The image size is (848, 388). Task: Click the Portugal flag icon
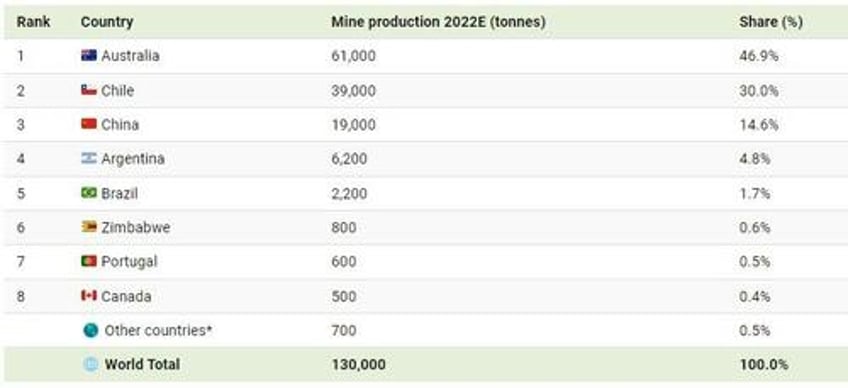click(89, 261)
